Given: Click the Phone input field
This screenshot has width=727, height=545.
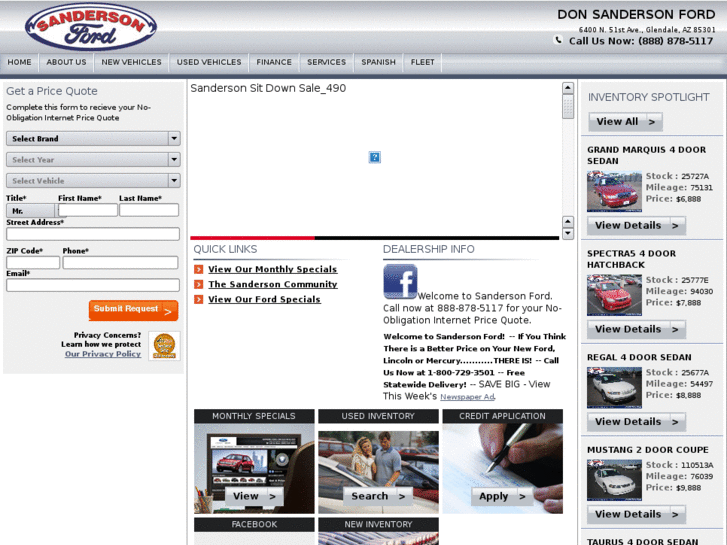Looking at the screenshot, I should point(121,263).
